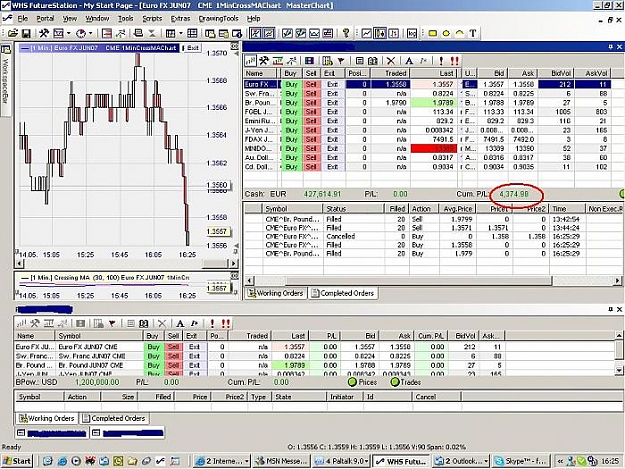625x469 pixels.
Task: Select the MINDO row in quote list
Action: click(426, 149)
